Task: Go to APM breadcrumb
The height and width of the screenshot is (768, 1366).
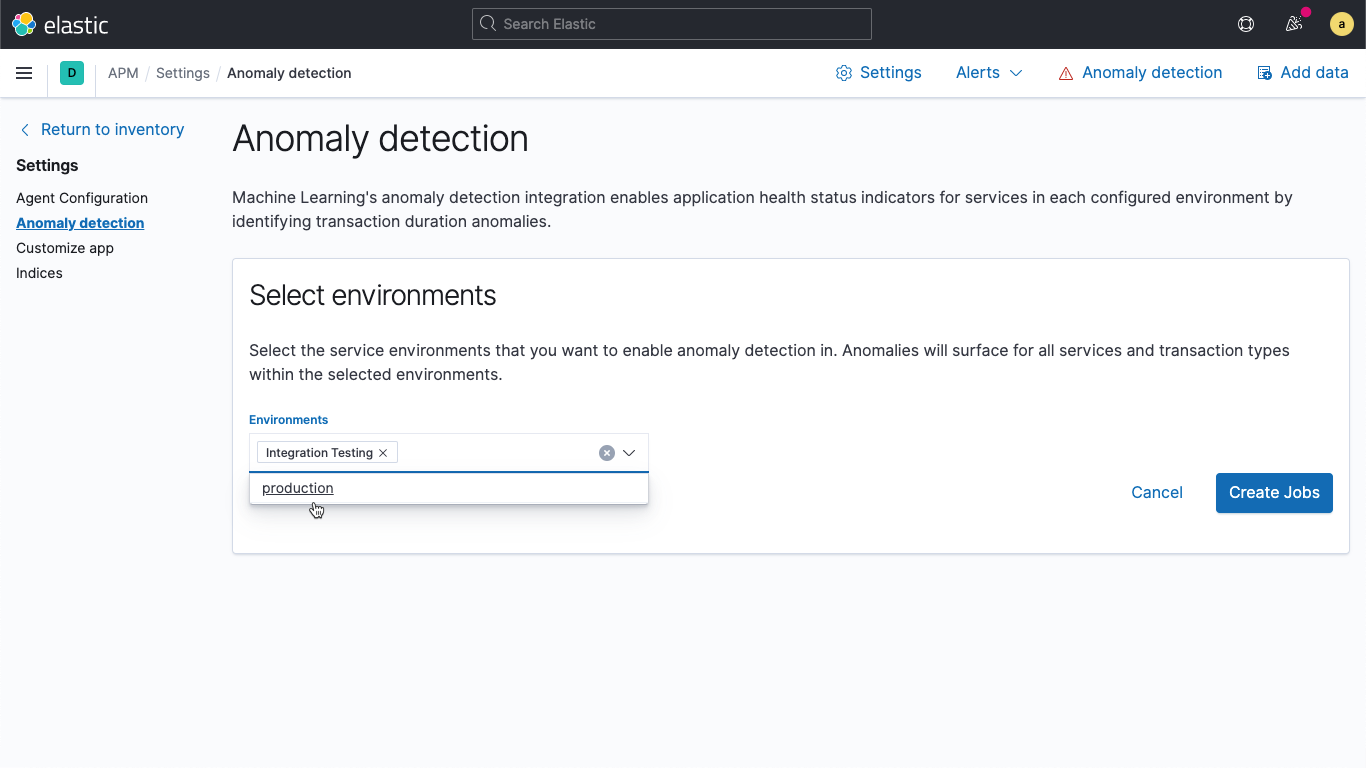Action: pyautogui.click(x=123, y=73)
